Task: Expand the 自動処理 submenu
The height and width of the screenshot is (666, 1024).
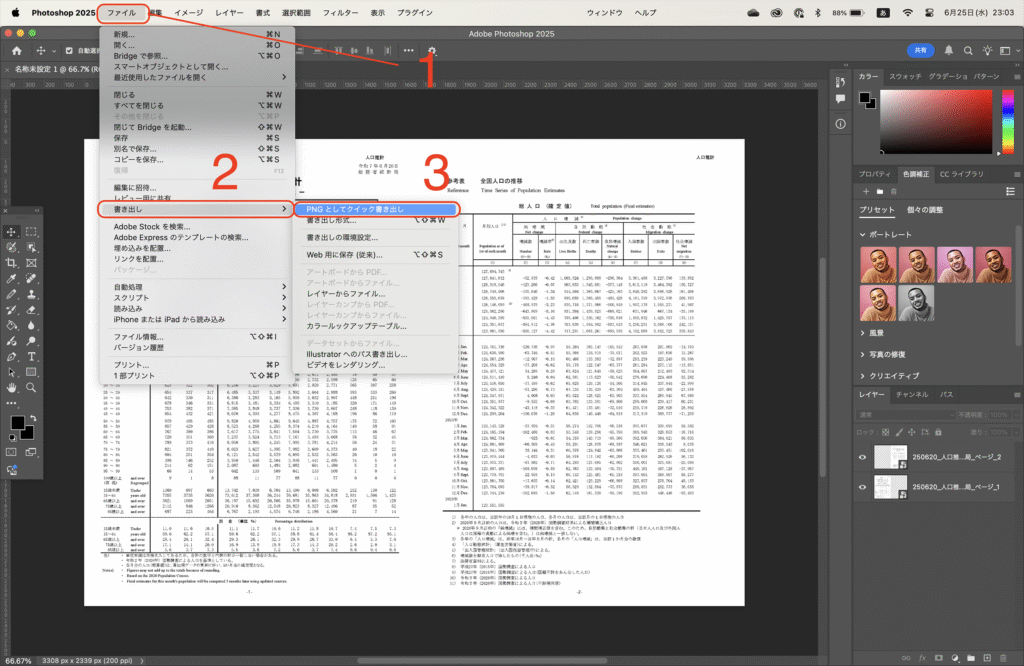Action: click(197, 287)
